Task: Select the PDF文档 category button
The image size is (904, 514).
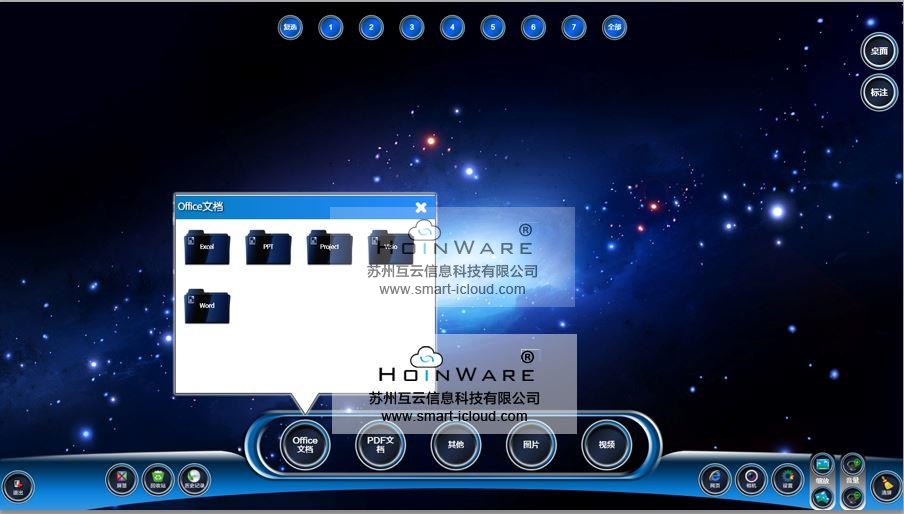Action: pyautogui.click(x=381, y=444)
